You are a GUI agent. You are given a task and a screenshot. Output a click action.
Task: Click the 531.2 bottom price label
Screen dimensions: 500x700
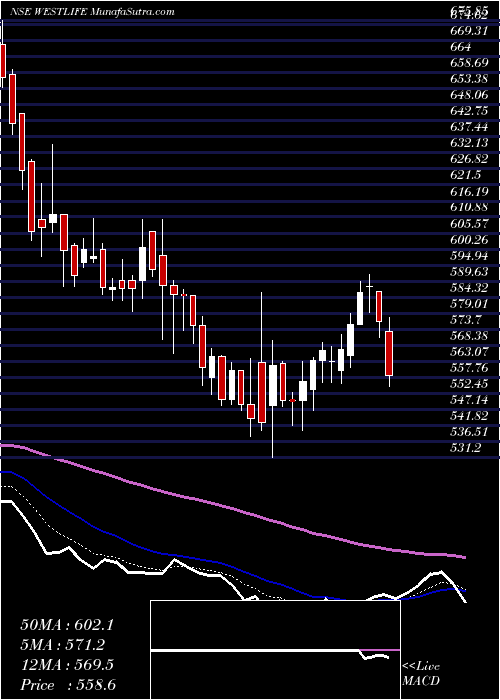[468, 449]
